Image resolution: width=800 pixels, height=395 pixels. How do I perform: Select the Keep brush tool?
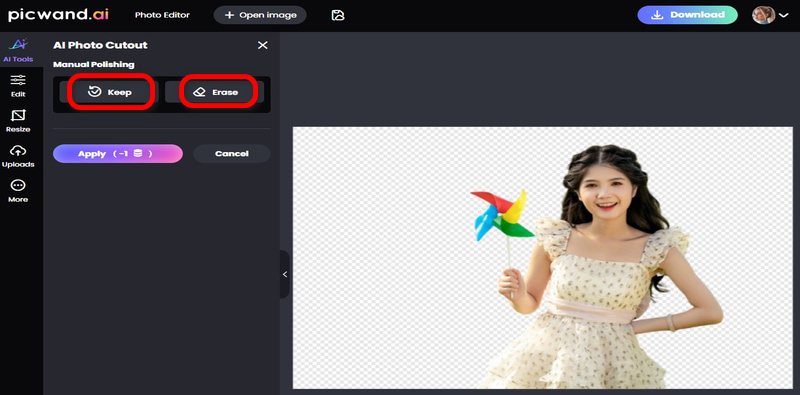tap(109, 92)
